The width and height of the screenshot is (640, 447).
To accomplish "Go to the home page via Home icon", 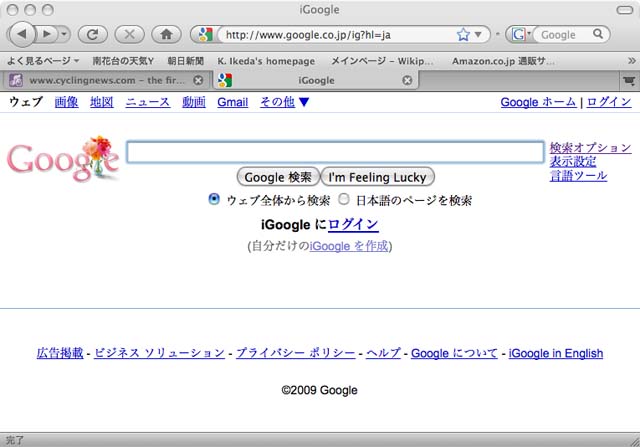I will (166, 34).
